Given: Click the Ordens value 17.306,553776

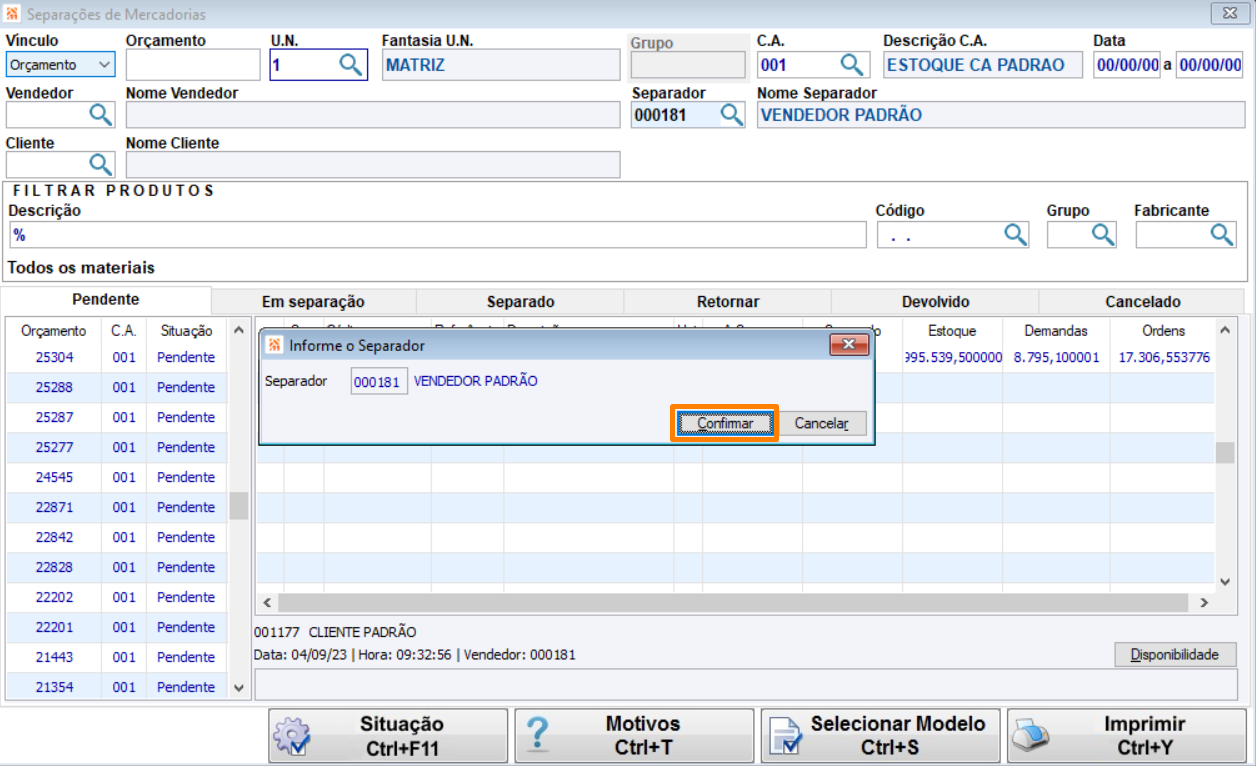Looking at the screenshot, I should [x=1164, y=357].
